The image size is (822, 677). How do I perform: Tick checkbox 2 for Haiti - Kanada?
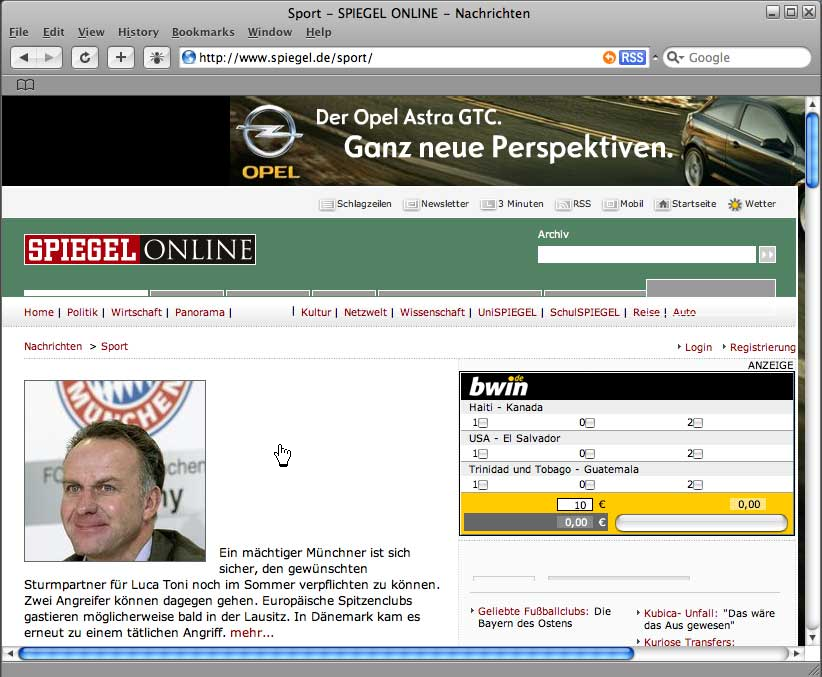(x=698, y=423)
